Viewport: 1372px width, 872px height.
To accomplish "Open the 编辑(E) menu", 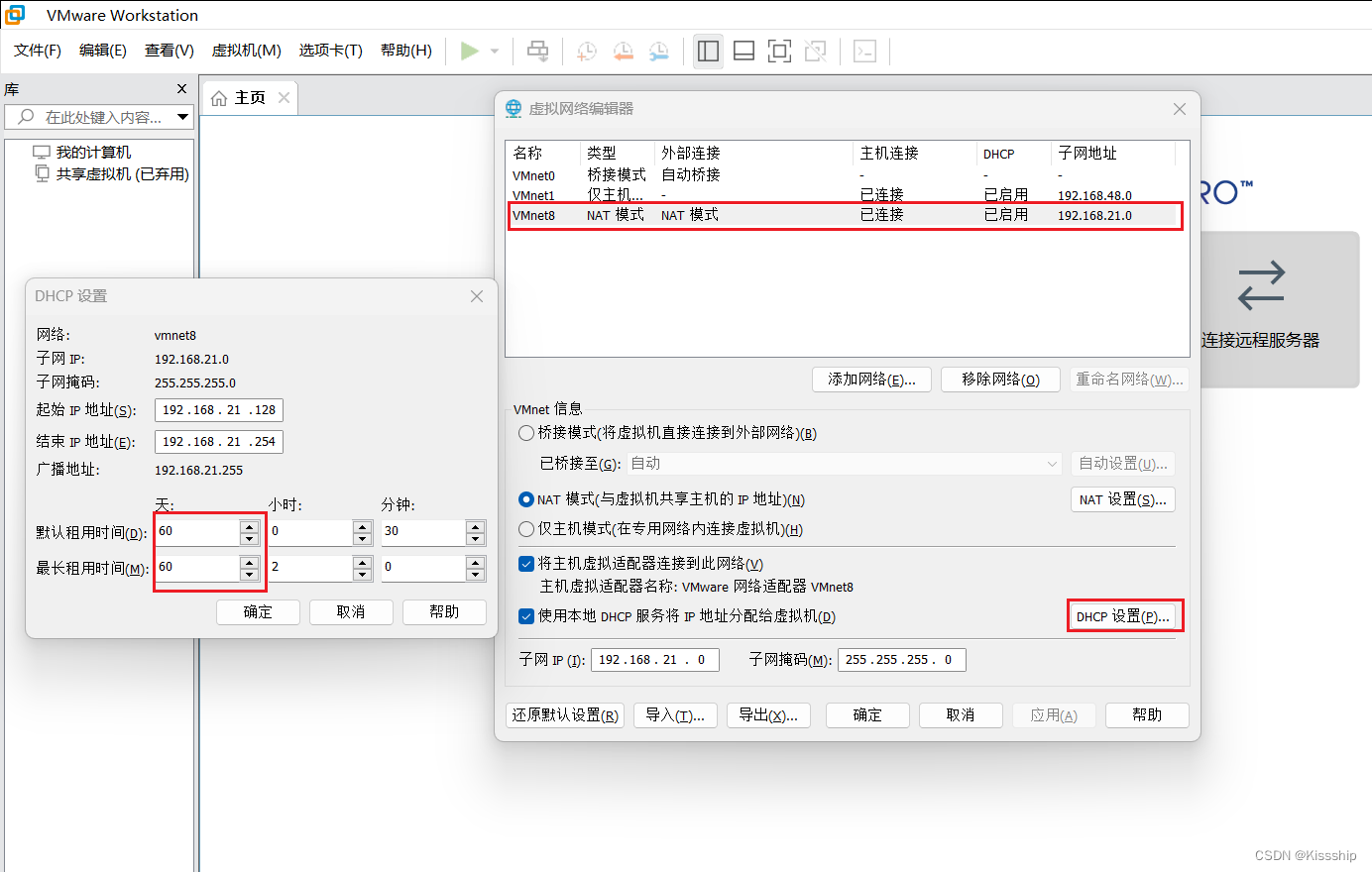I will point(103,51).
